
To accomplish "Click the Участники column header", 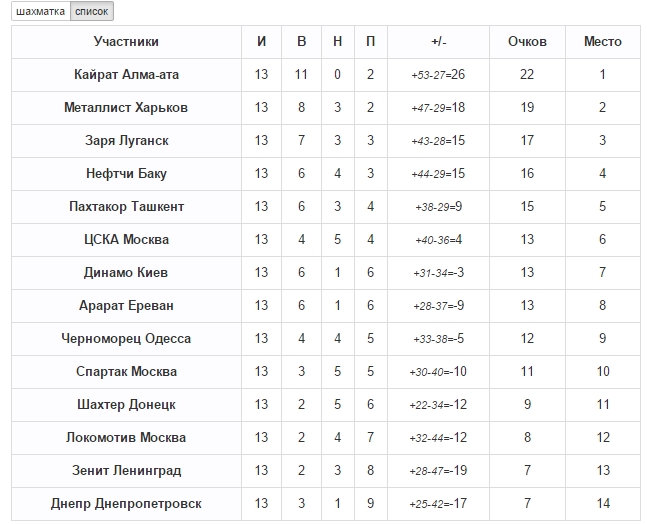I will coord(126,42).
